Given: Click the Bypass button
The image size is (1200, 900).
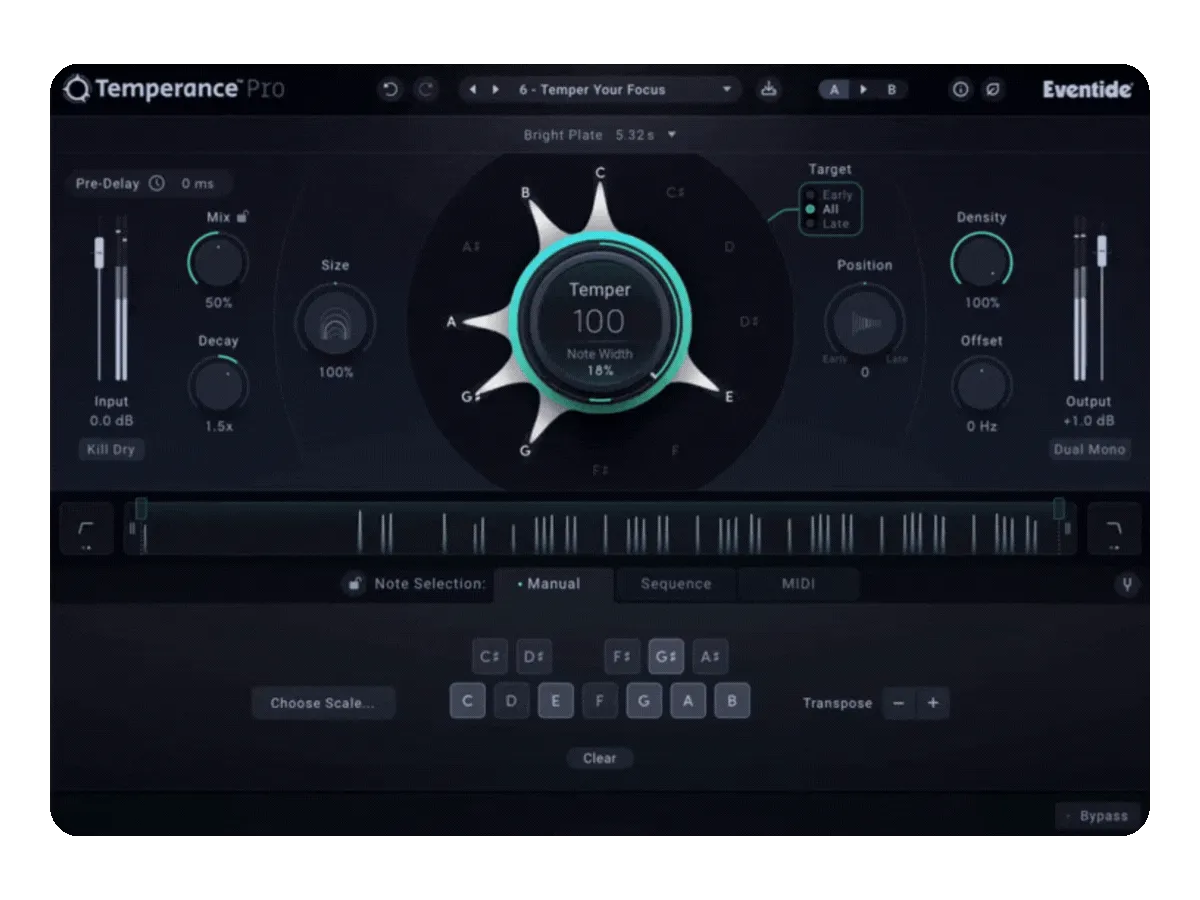Looking at the screenshot, I should point(1097,816).
